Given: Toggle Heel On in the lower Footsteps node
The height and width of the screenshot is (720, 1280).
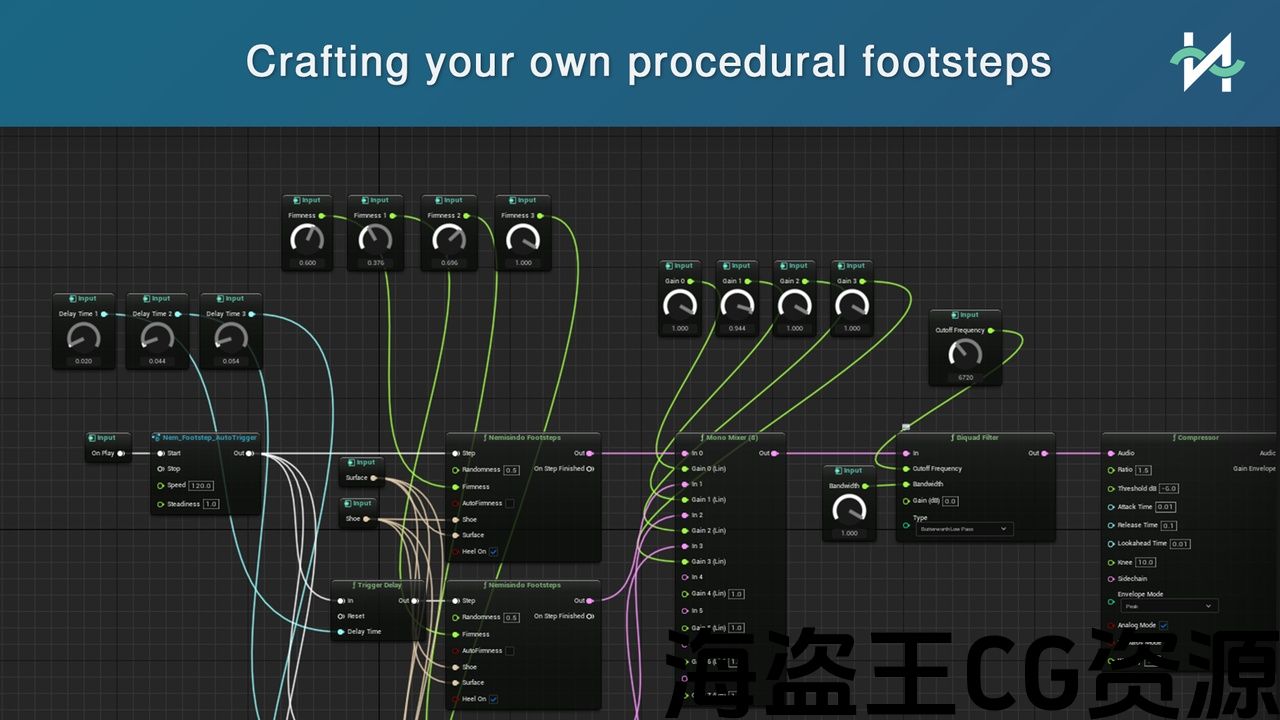Looking at the screenshot, I should pos(493,699).
